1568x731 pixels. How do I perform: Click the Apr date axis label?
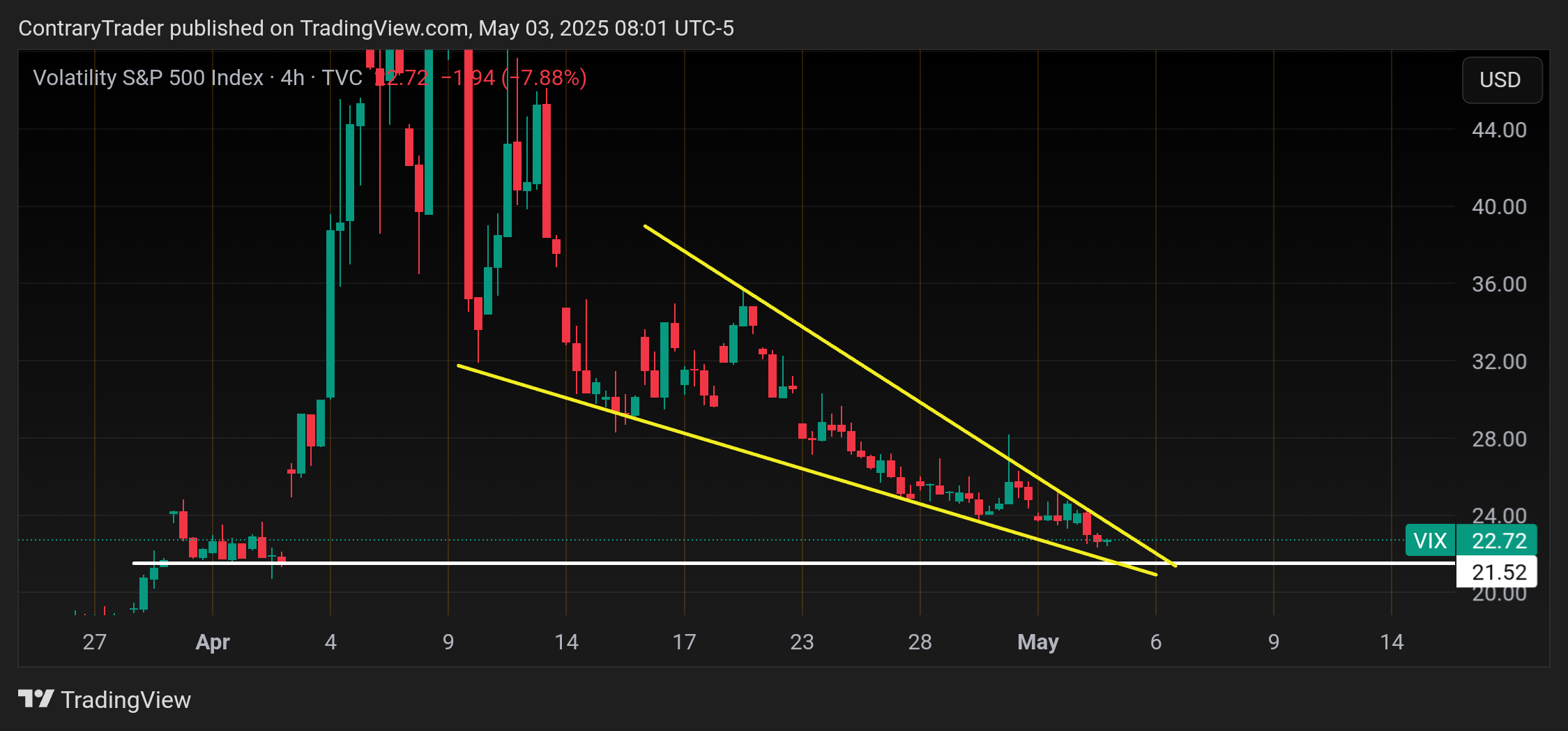click(x=213, y=642)
